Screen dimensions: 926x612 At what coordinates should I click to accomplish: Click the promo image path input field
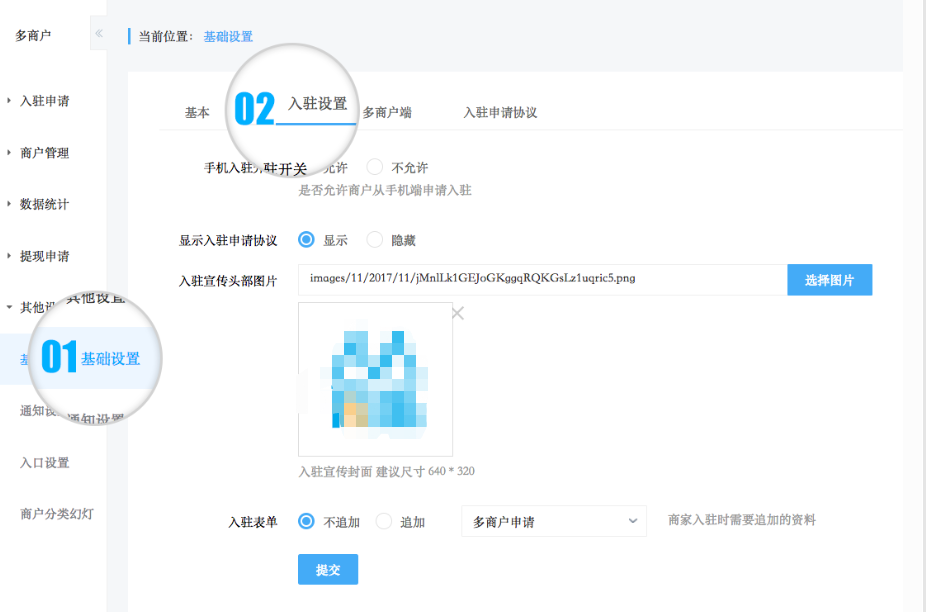click(543, 279)
